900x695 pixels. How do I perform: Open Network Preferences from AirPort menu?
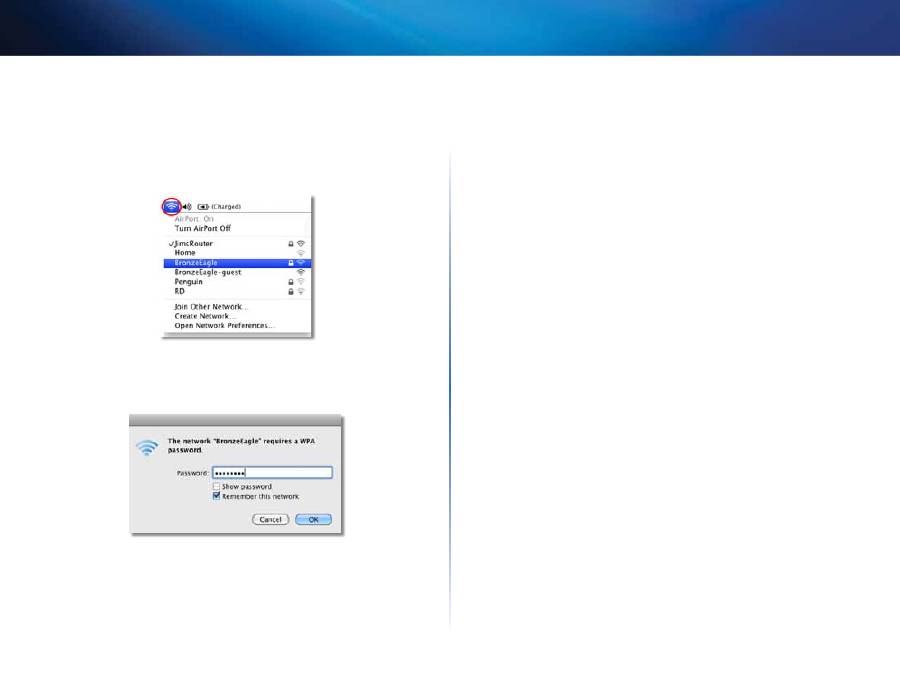click(x=223, y=326)
